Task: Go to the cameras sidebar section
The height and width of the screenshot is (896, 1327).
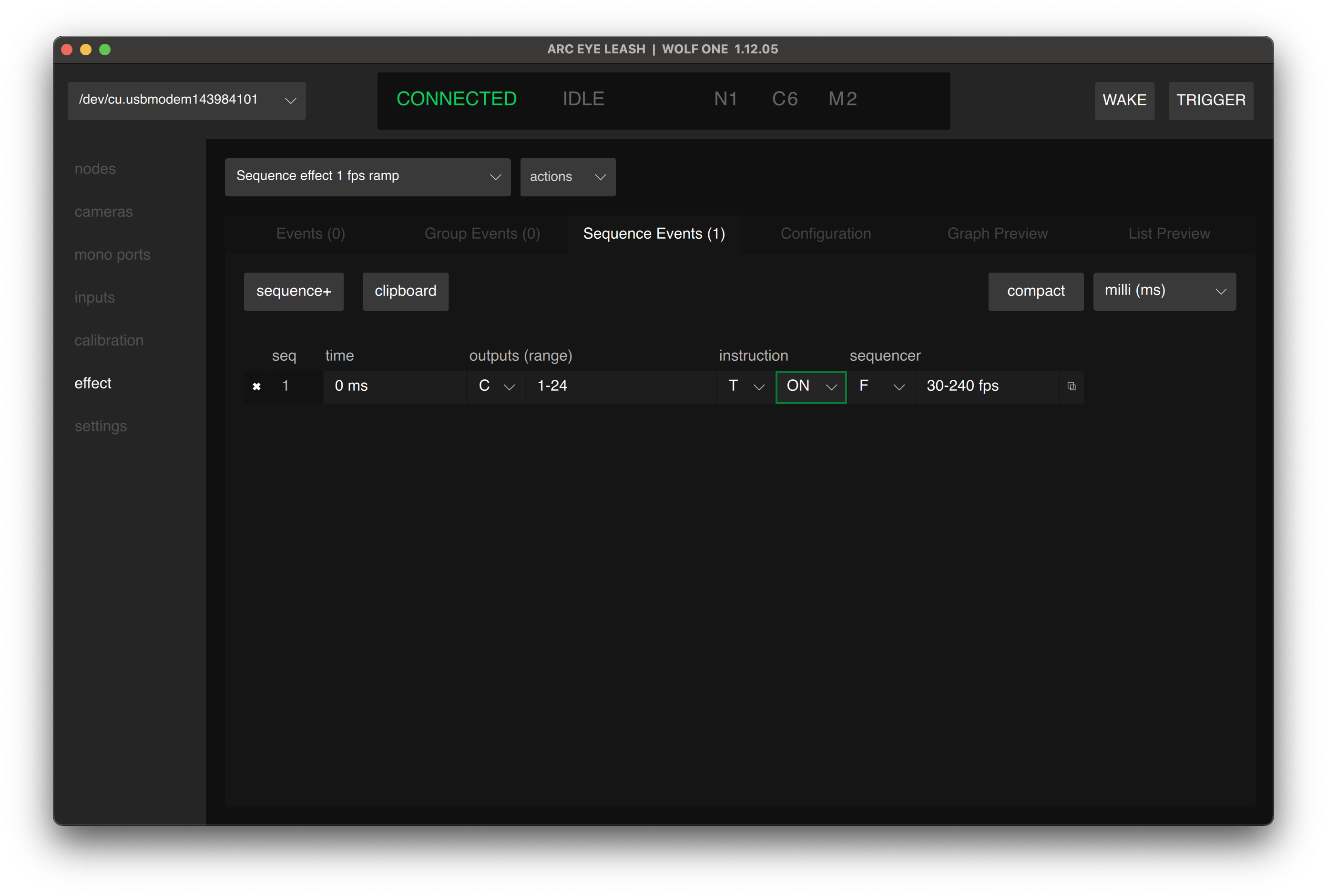Action: click(103, 212)
